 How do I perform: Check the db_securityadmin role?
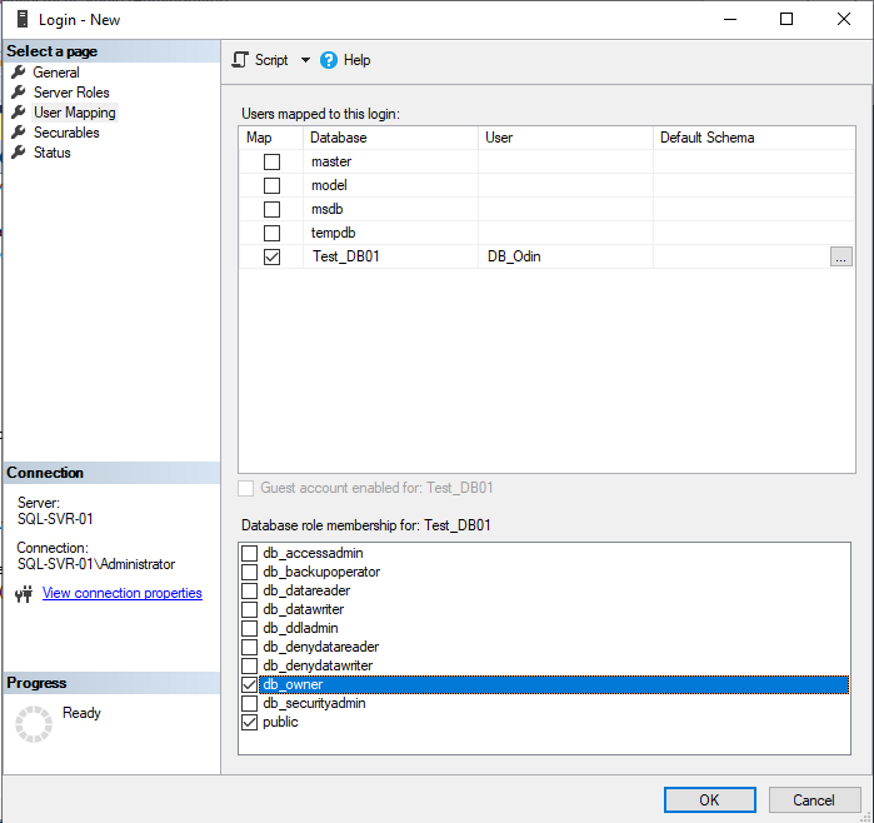pyautogui.click(x=249, y=703)
